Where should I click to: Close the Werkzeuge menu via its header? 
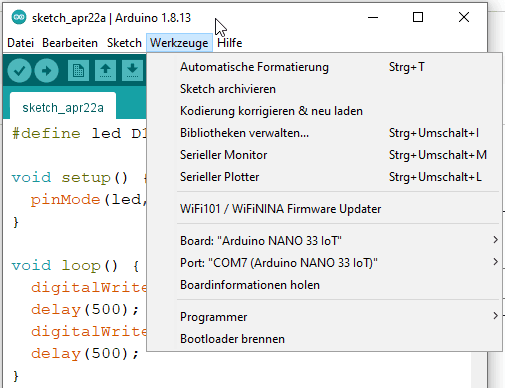pyautogui.click(x=179, y=43)
